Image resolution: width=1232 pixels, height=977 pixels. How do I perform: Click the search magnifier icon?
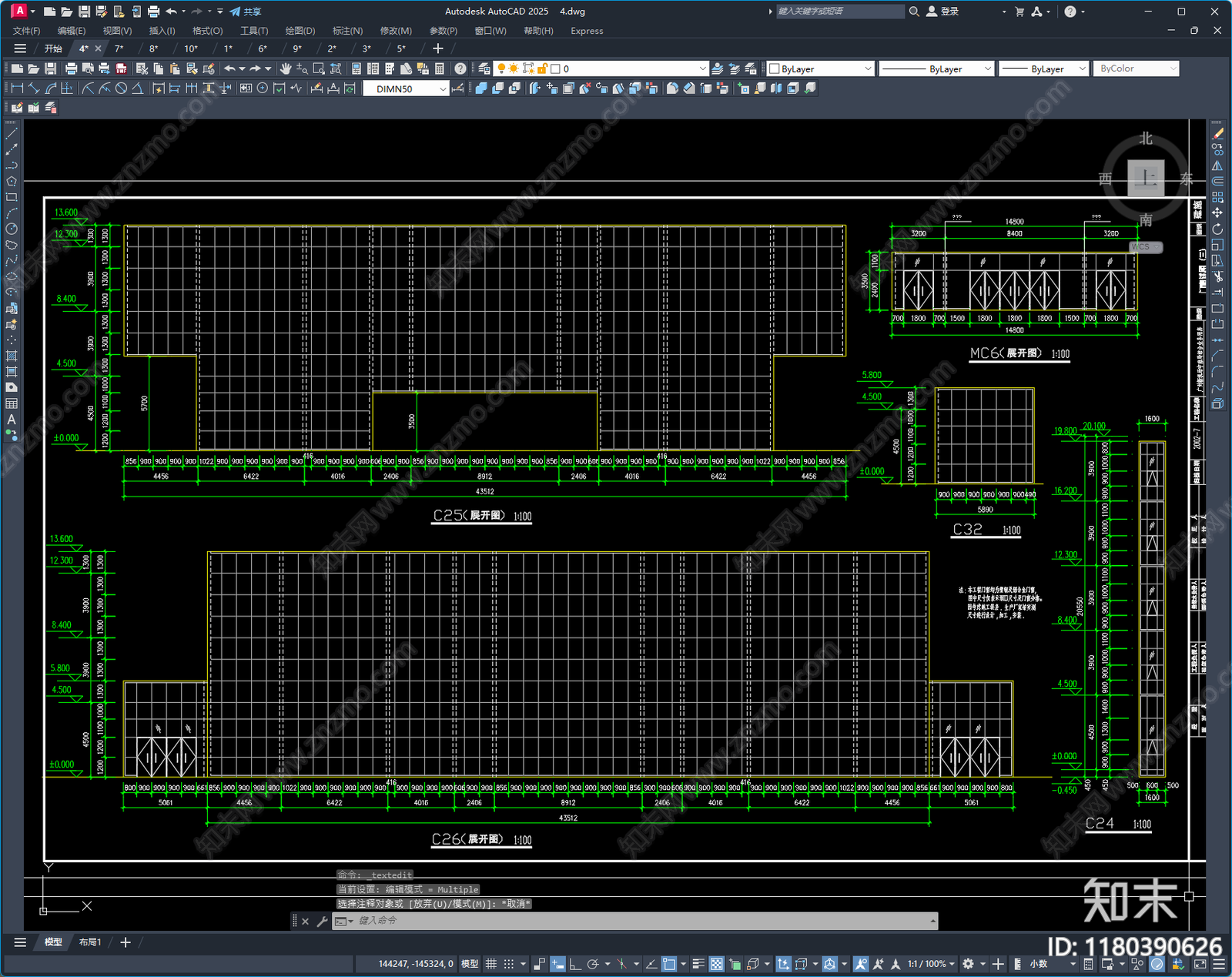point(914,12)
